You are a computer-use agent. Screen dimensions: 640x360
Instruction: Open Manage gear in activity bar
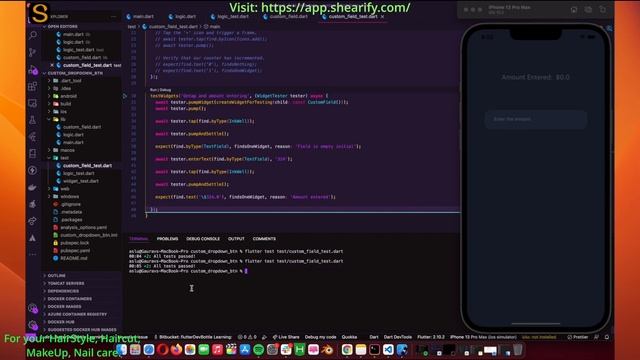(33, 325)
